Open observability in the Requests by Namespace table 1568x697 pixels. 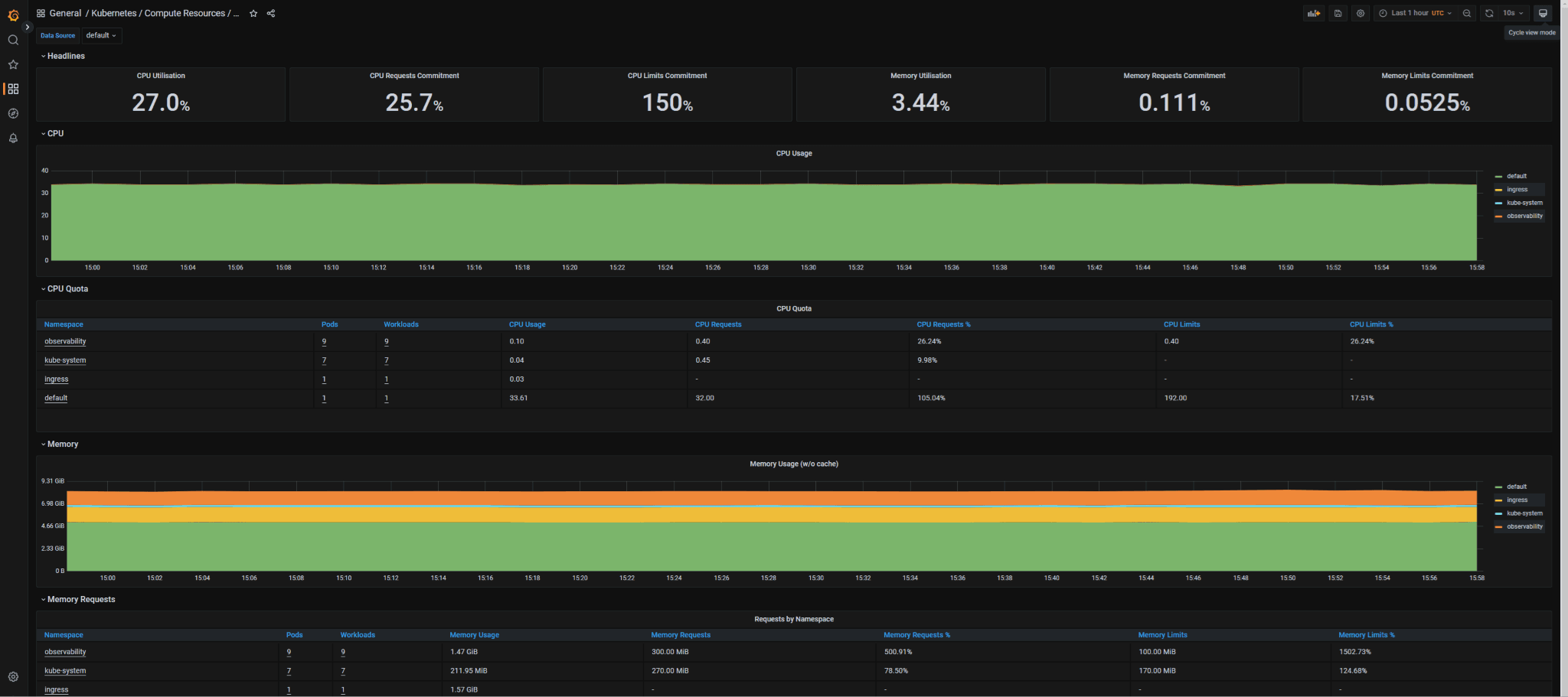point(65,652)
